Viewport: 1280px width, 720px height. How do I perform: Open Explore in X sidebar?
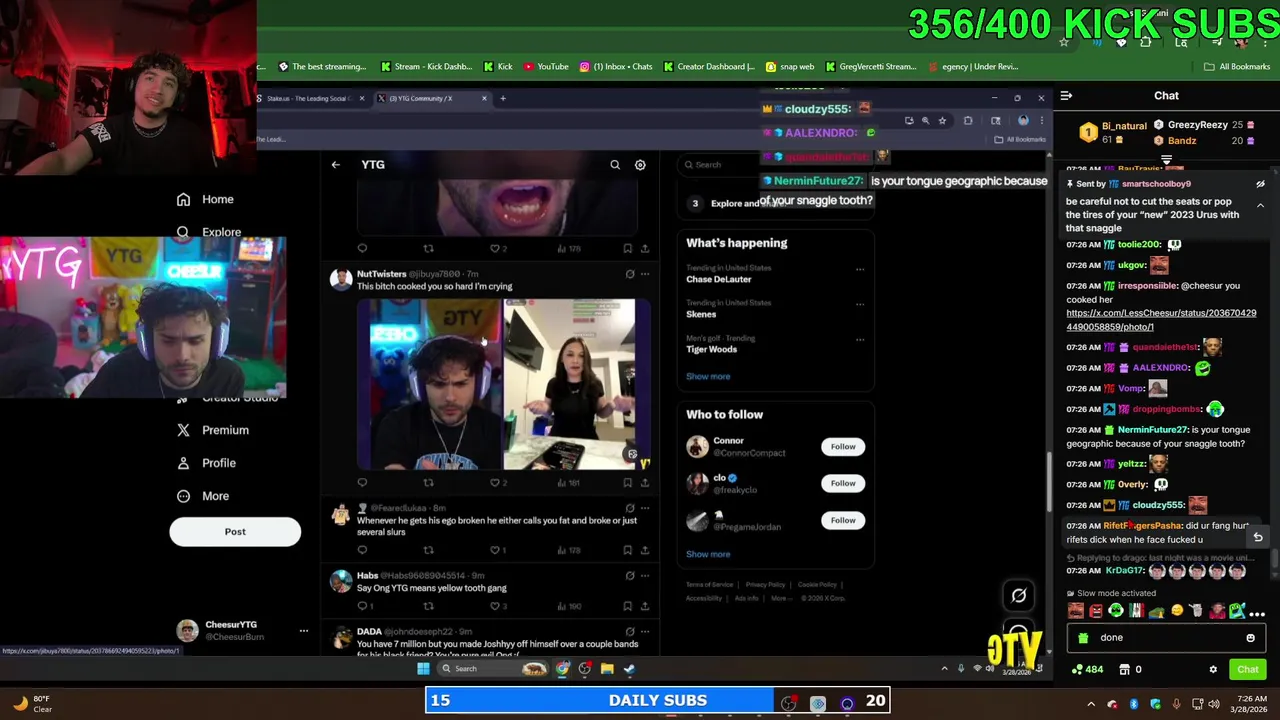pyautogui.click(x=209, y=232)
